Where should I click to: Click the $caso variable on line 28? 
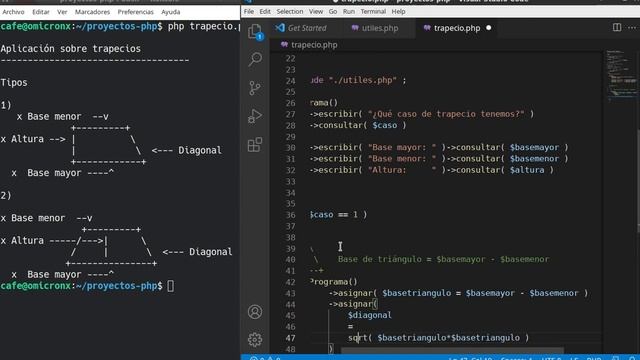[x=384, y=125]
